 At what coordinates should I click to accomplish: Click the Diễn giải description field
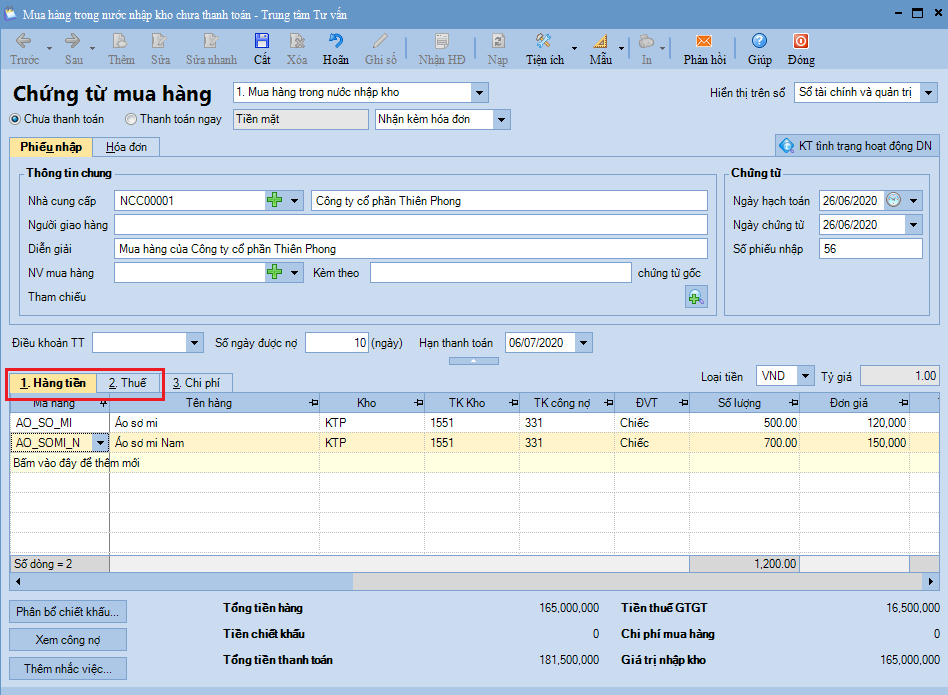tap(411, 249)
